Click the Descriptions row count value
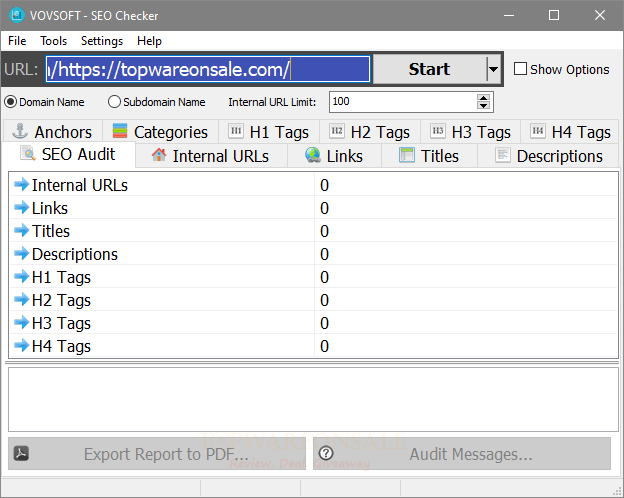Viewport: 624px width, 498px height. click(324, 254)
